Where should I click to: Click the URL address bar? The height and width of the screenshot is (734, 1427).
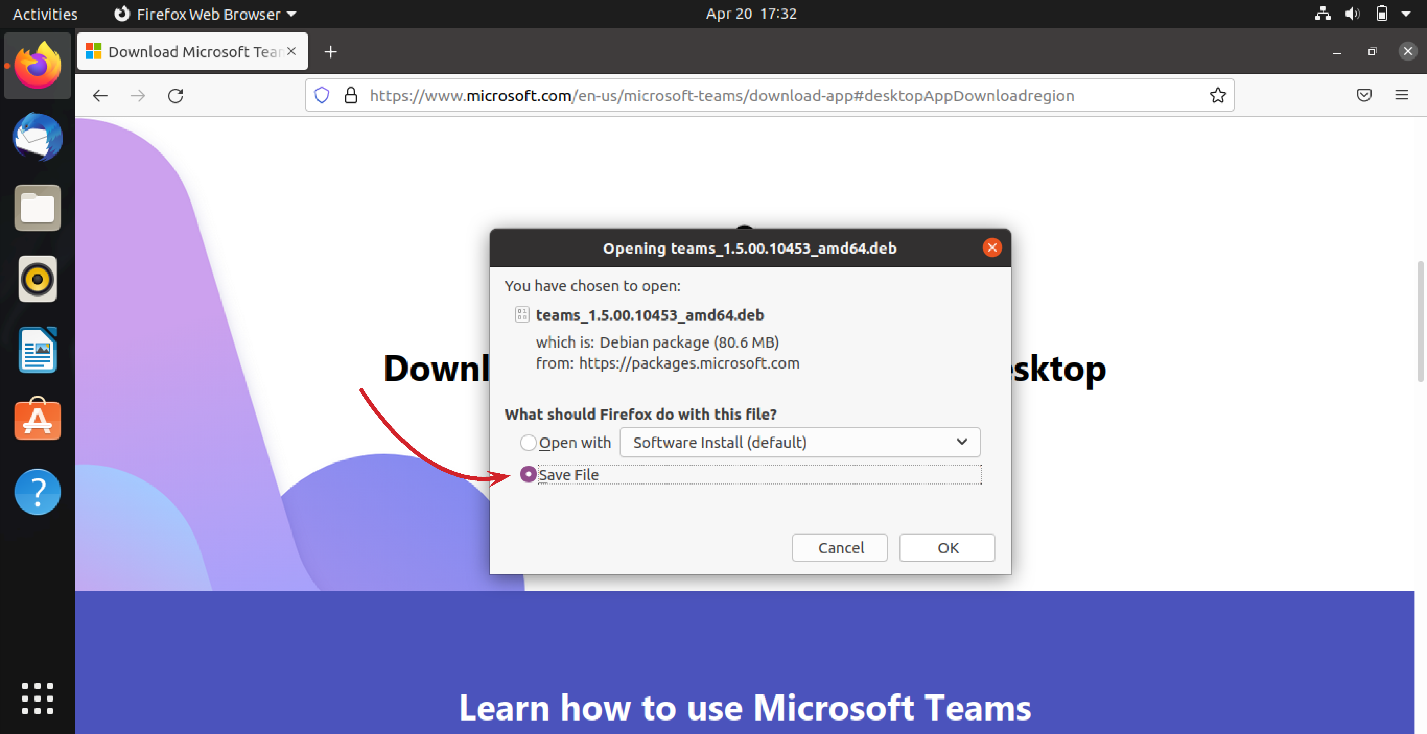(770, 96)
